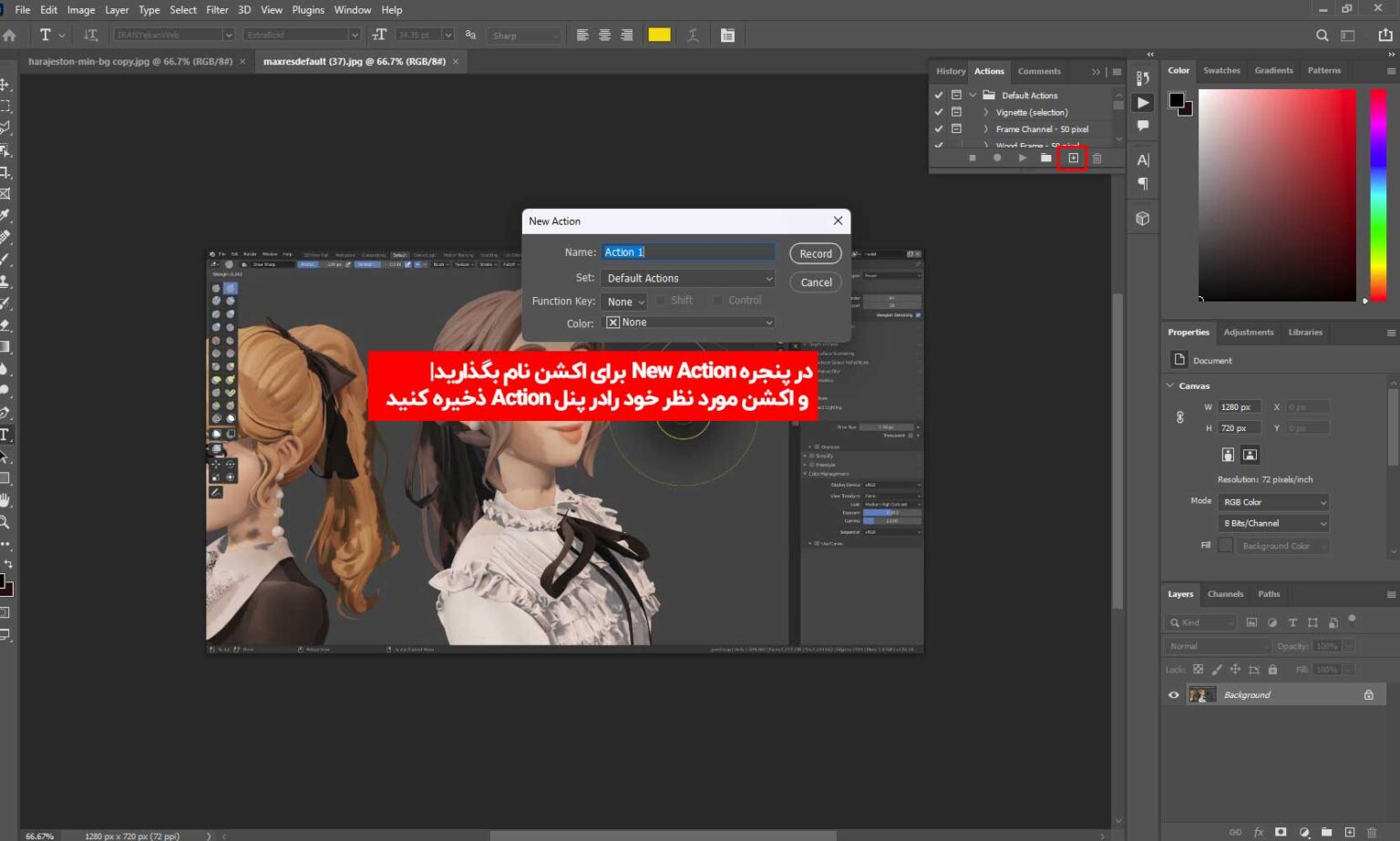The width and height of the screenshot is (1400, 841).
Task: Click the search magnifier icon in options bar
Action: coord(1322,36)
